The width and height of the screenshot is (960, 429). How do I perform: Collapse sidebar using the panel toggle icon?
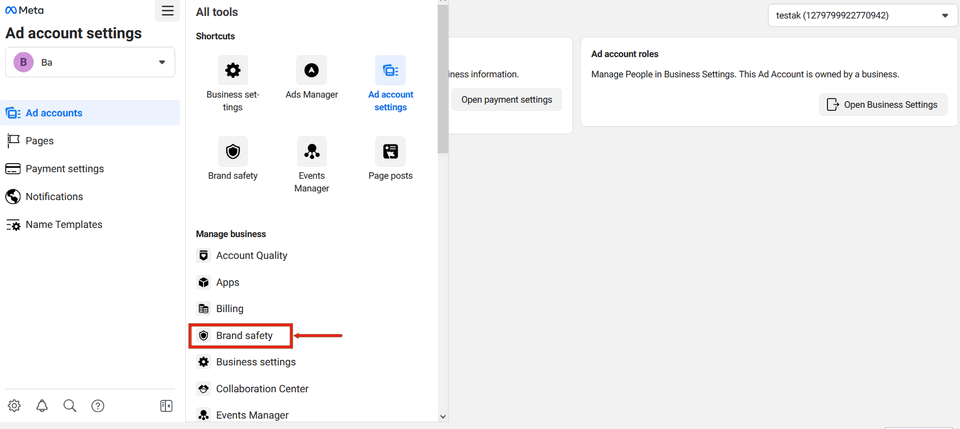click(x=166, y=406)
